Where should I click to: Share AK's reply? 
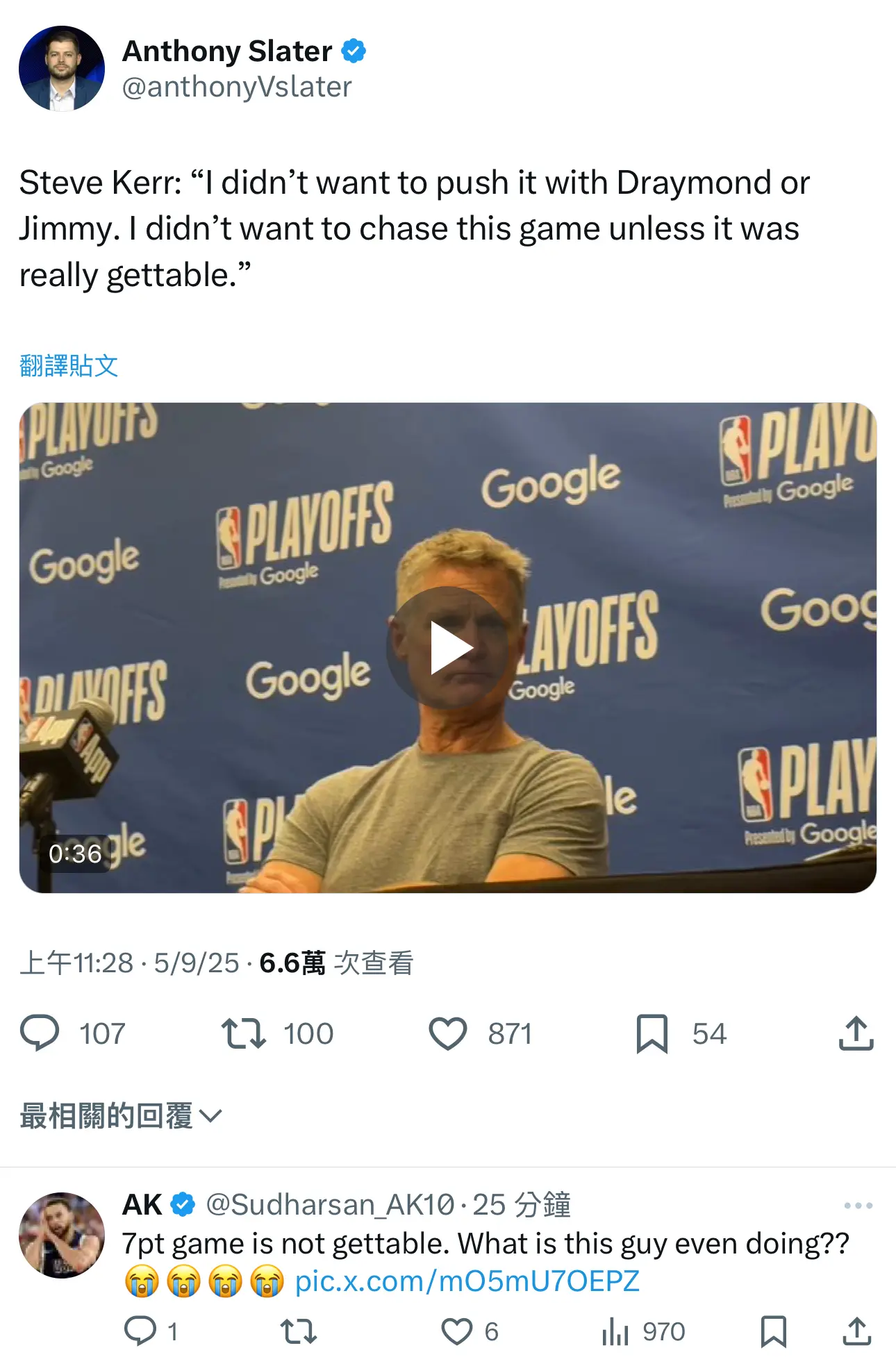coord(857,1331)
